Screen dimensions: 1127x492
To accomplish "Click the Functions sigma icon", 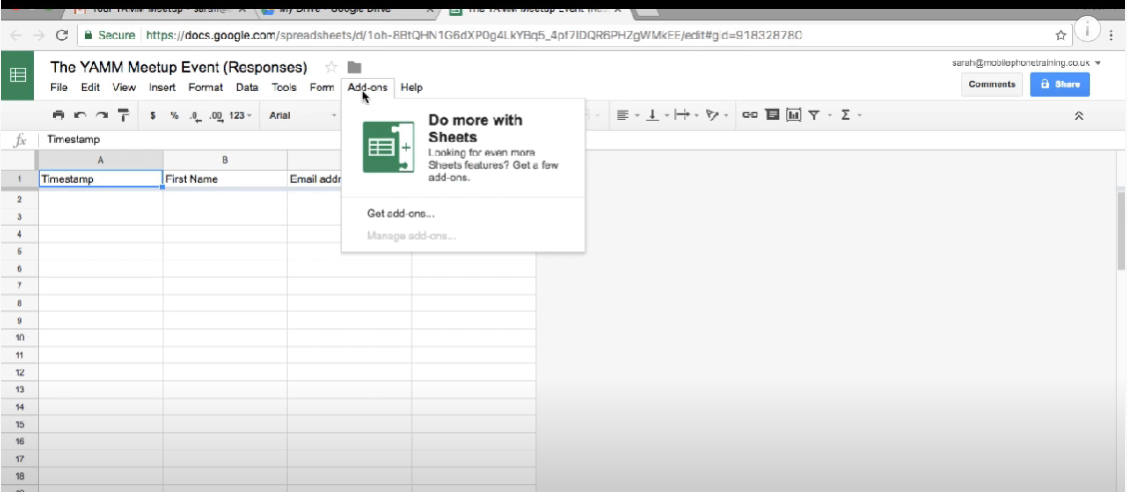I will click(x=845, y=115).
